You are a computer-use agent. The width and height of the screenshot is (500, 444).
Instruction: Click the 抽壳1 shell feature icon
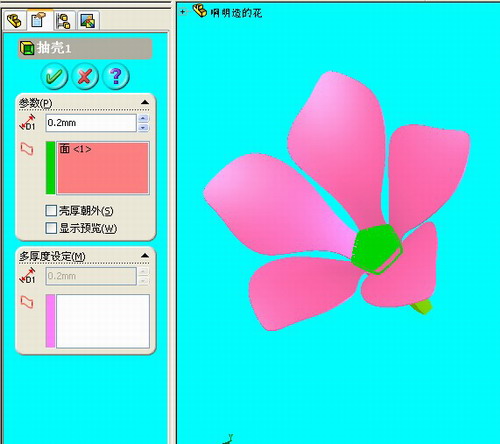pyautogui.click(x=27, y=48)
